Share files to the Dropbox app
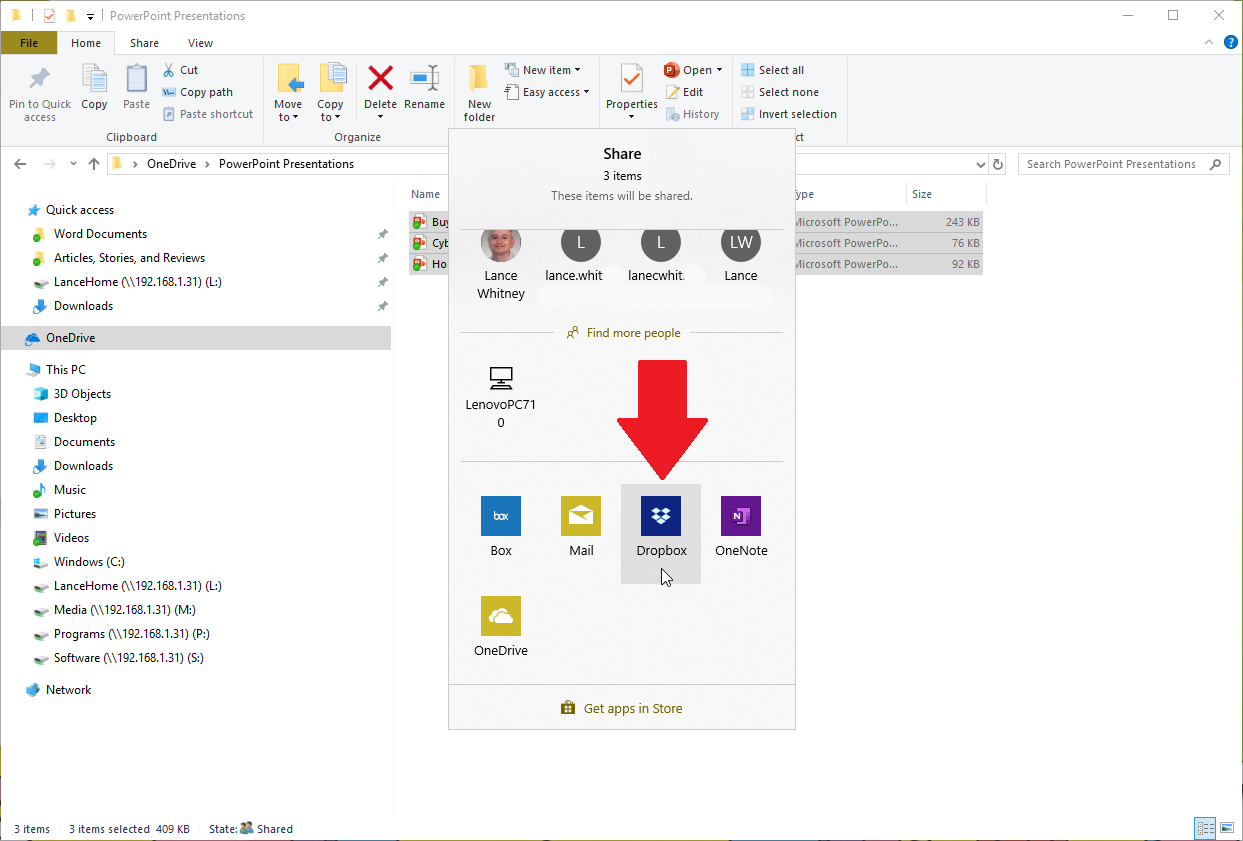This screenshot has width=1243, height=841. 661,533
